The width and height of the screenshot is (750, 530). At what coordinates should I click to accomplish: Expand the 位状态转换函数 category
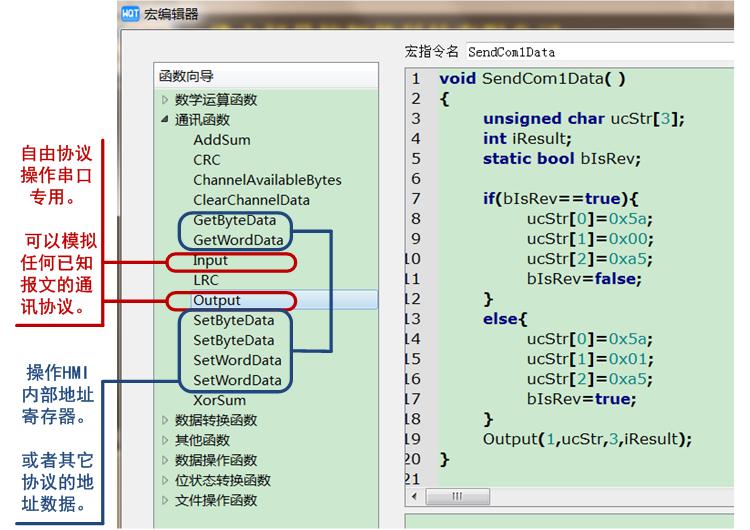165,480
